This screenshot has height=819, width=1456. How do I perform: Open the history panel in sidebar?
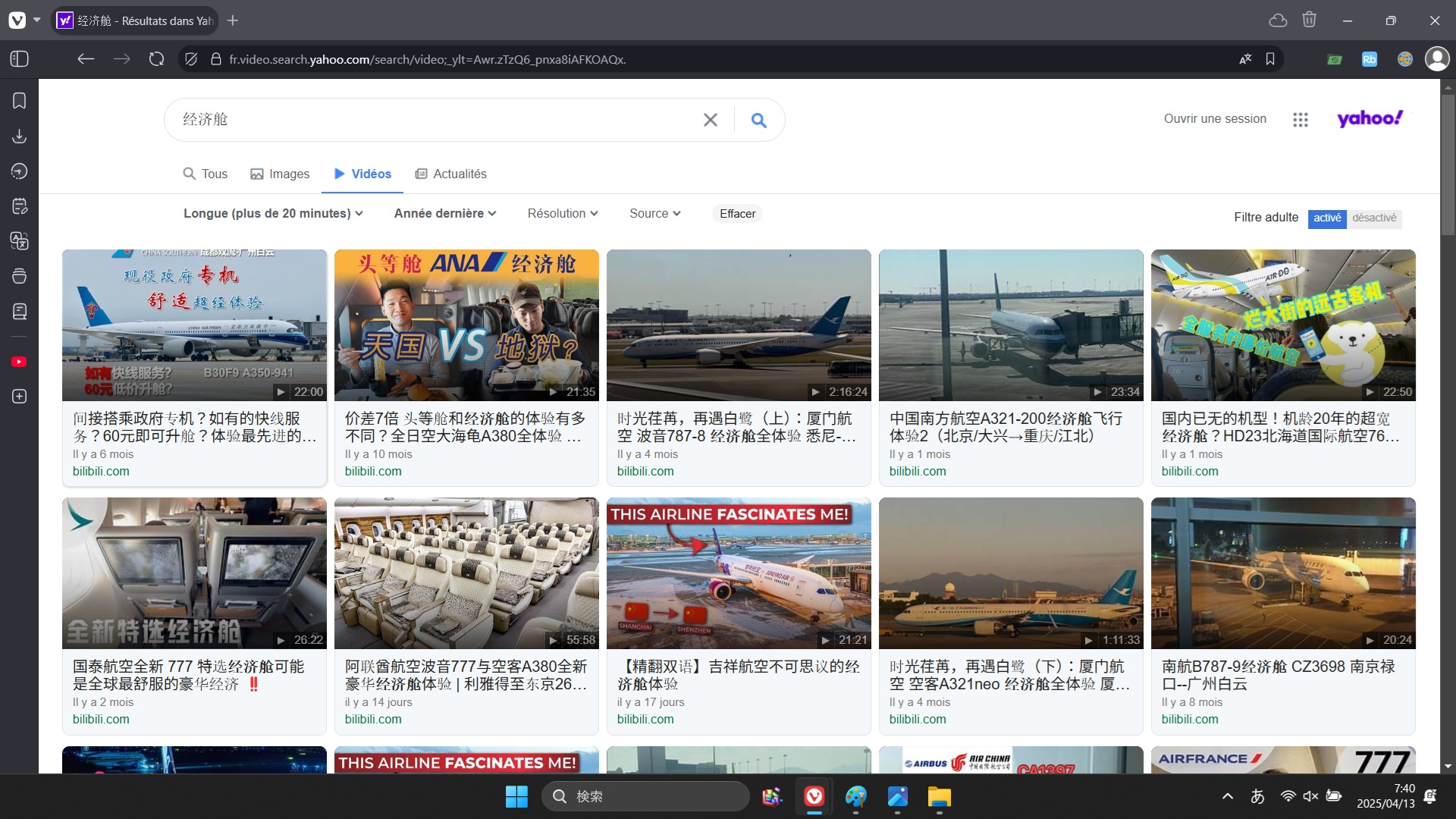[x=20, y=171]
